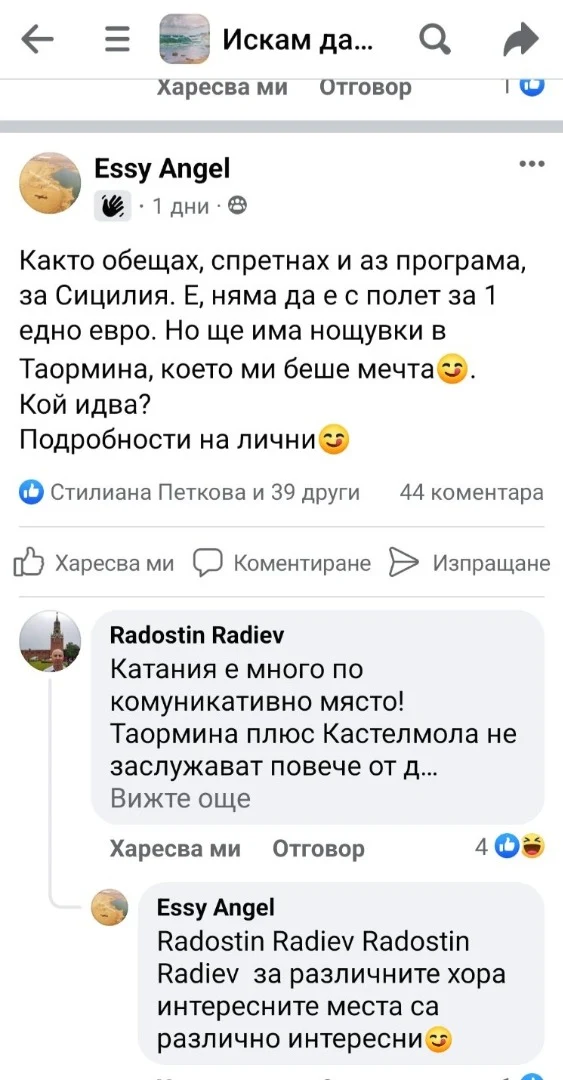Screen dimensions: 563x1080
Task: Open the hamburger menu icon
Action: tap(117, 40)
